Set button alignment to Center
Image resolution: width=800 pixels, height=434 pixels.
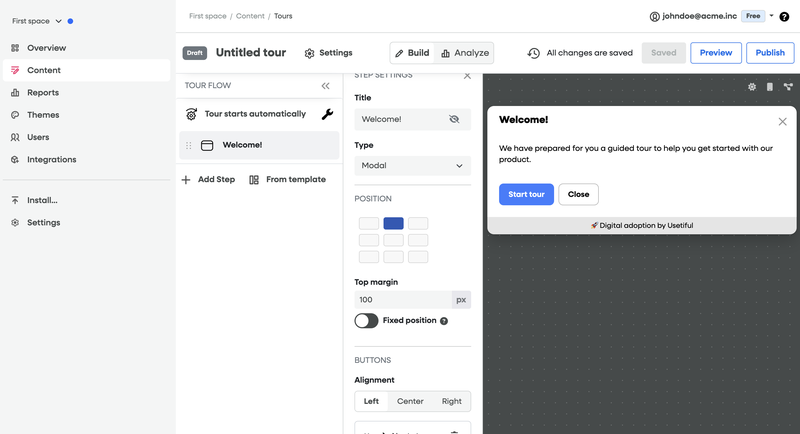[x=410, y=401]
